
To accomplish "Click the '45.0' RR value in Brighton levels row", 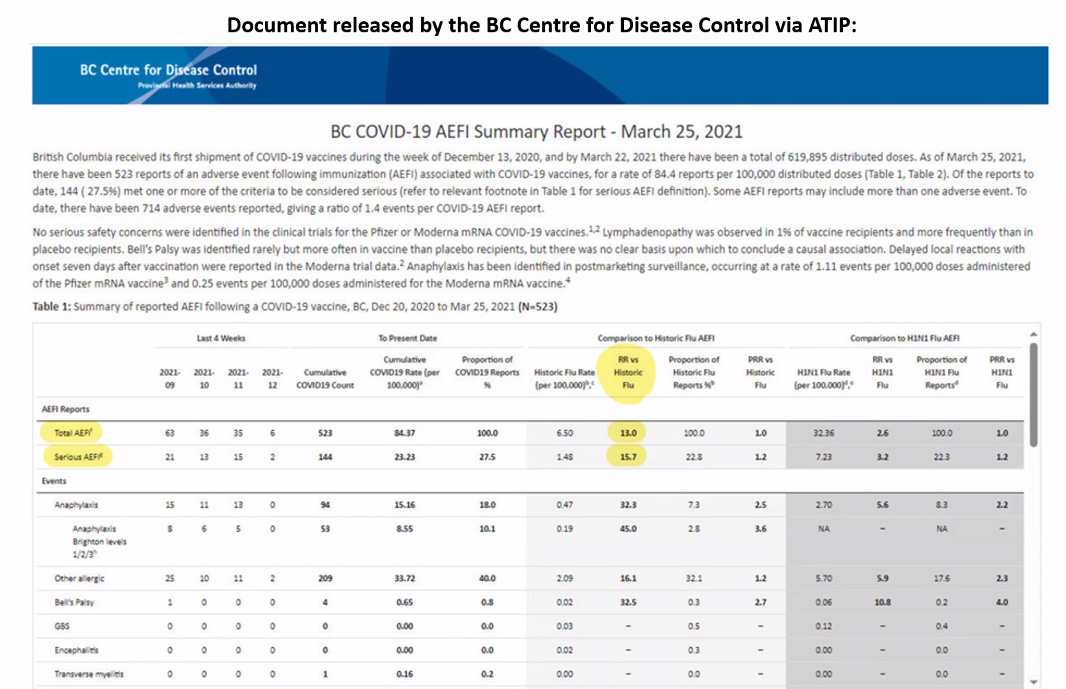I will tap(628, 528).
